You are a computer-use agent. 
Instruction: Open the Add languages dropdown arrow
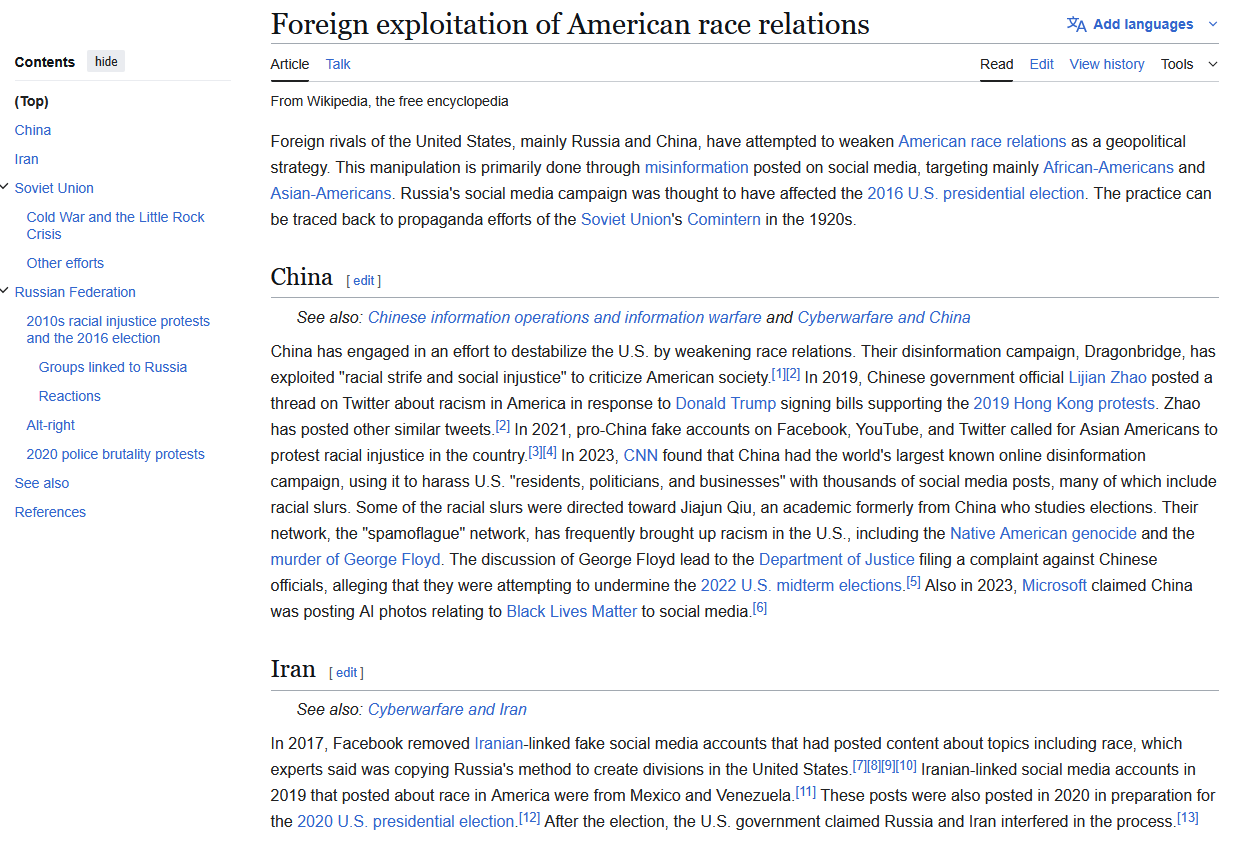[1213, 24]
